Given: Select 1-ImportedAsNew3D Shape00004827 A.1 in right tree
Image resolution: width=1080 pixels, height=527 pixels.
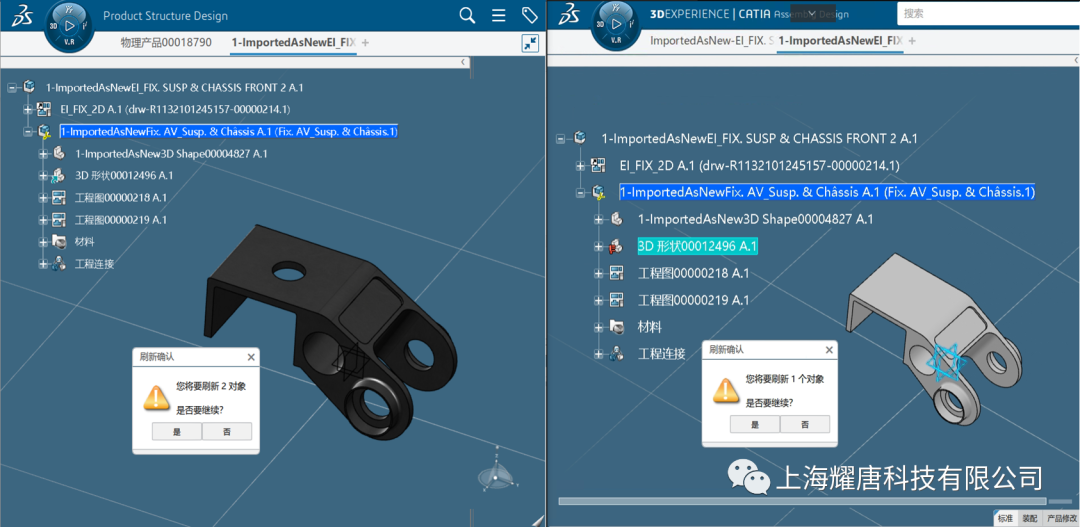Looking at the screenshot, I should pos(756,219).
